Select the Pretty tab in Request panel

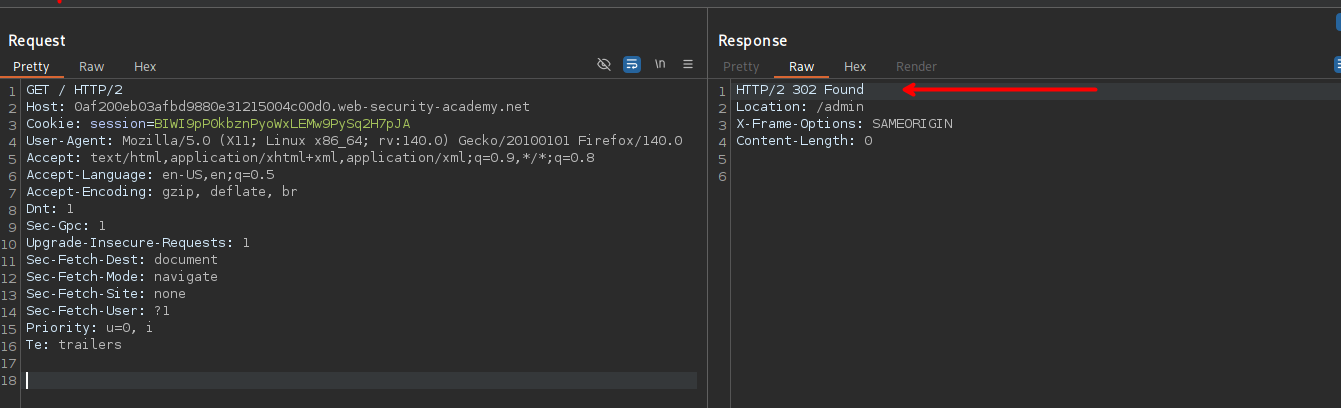point(31,67)
